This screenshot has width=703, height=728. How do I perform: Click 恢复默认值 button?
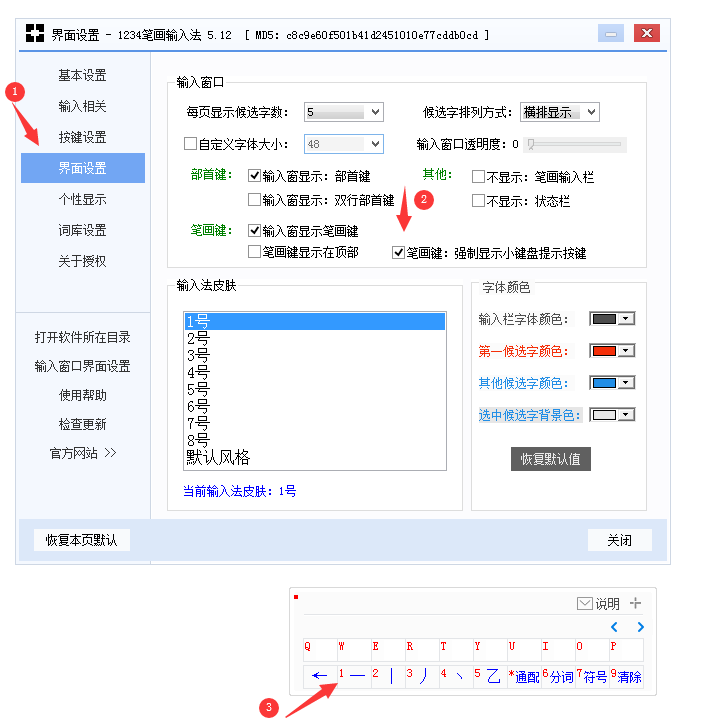pyautogui.click(x=551, y=459)
